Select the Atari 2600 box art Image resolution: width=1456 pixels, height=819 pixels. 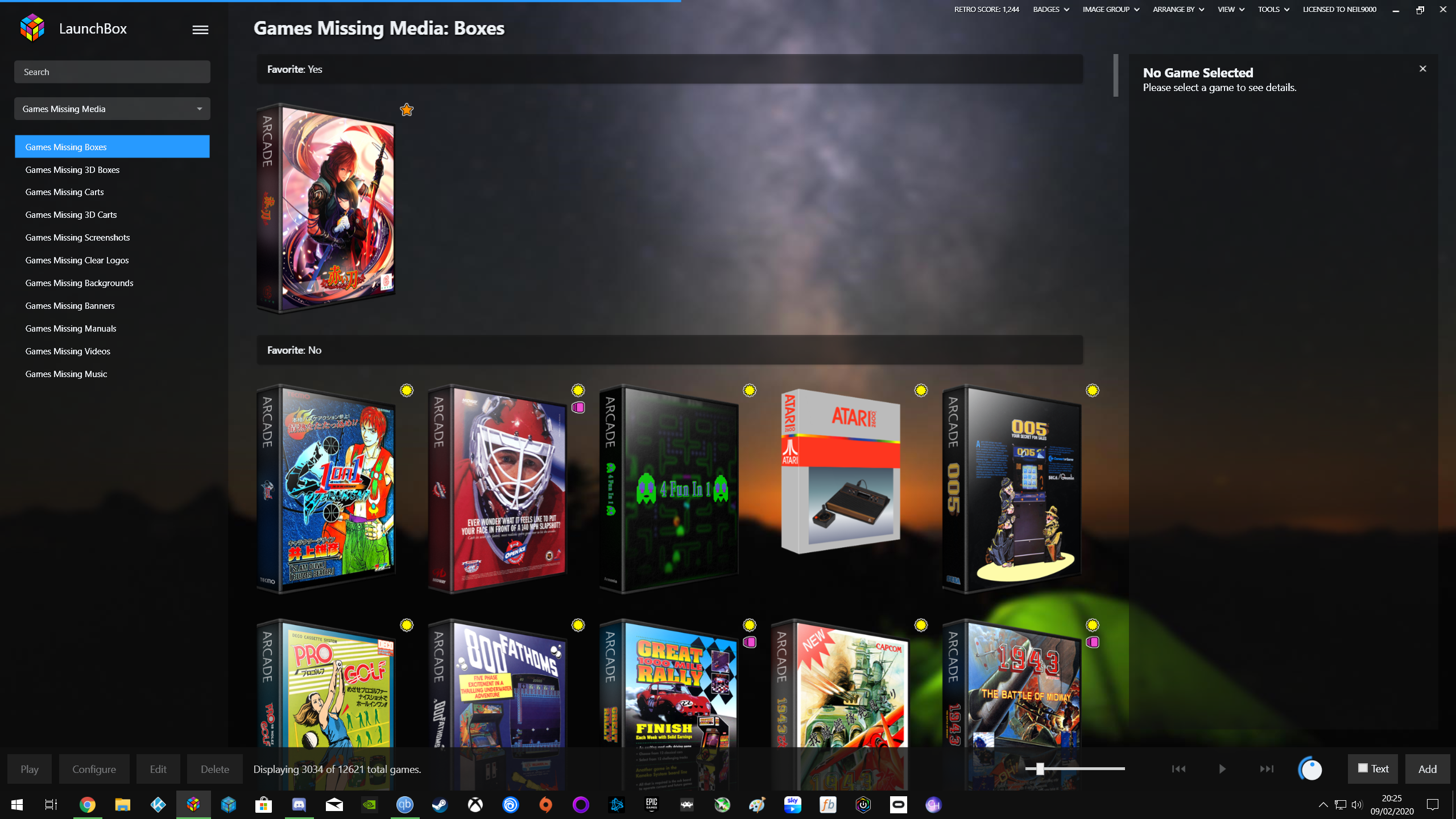tap(841, 471)
